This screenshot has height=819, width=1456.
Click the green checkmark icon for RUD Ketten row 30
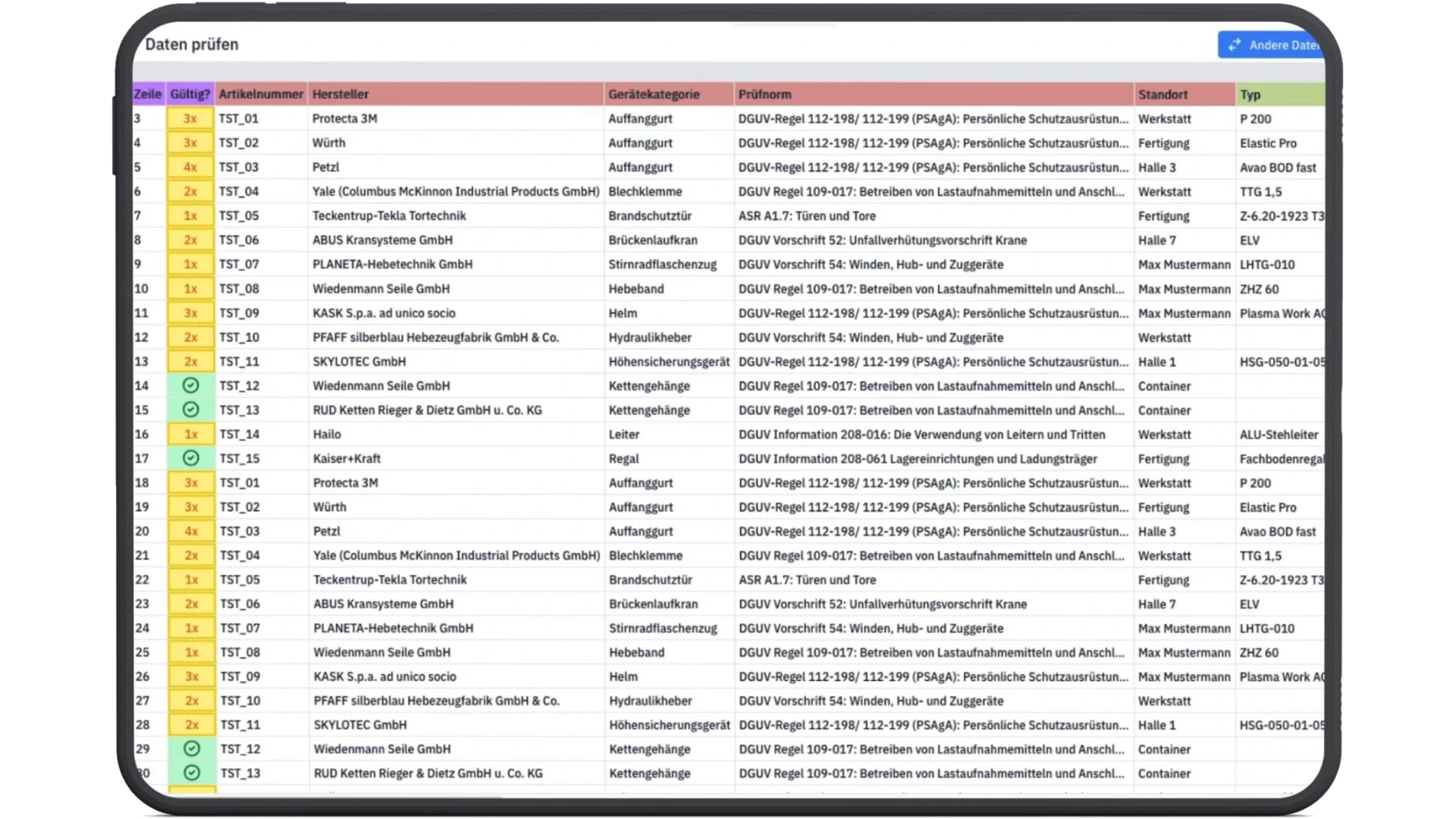pyautogui.click(x=192, y=773)
